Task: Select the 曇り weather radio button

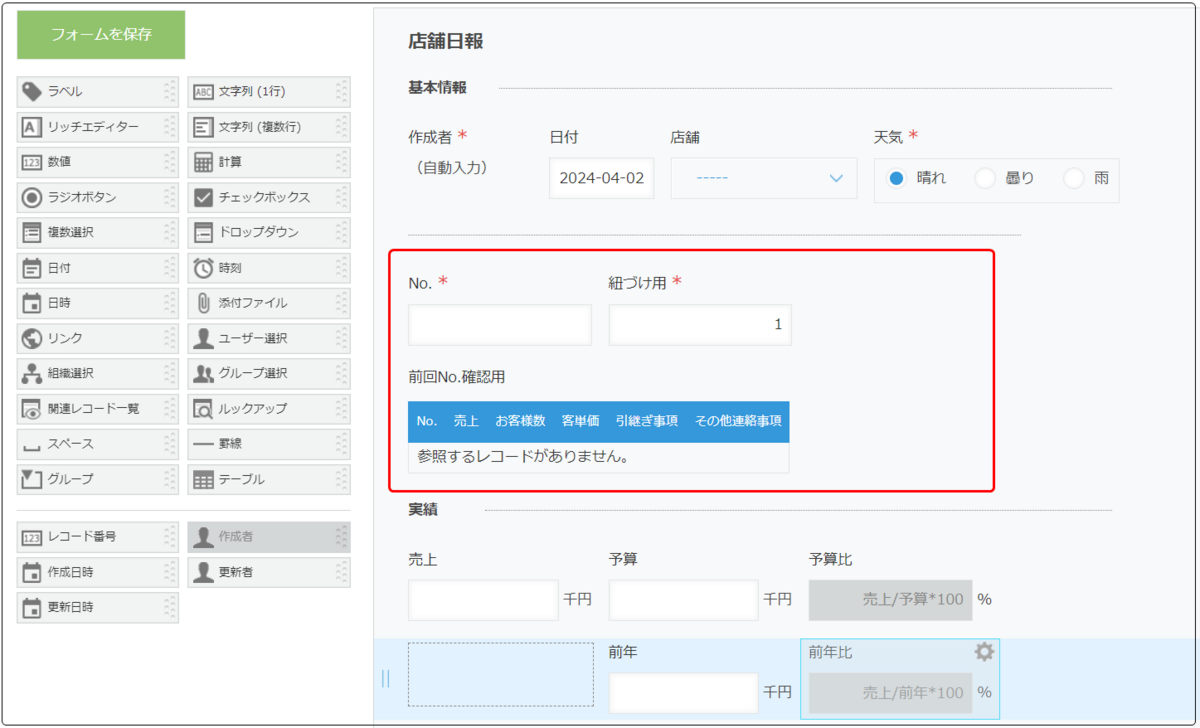Action: click(985, 179)
